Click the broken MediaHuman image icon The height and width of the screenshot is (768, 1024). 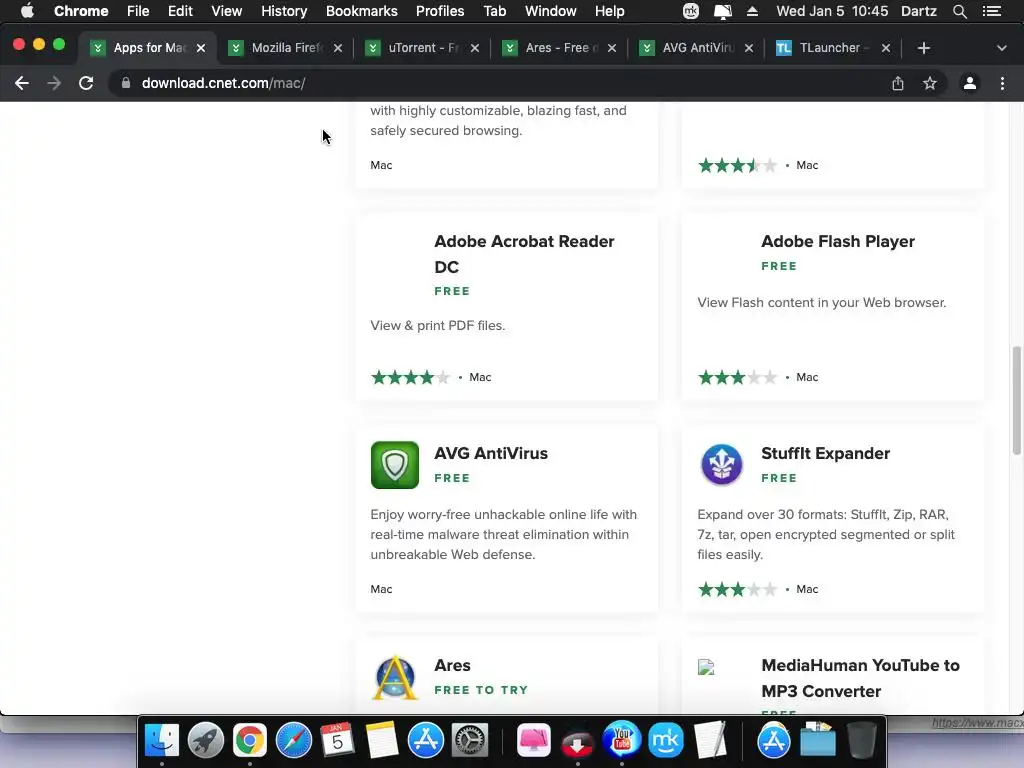[x=706, y=667]
